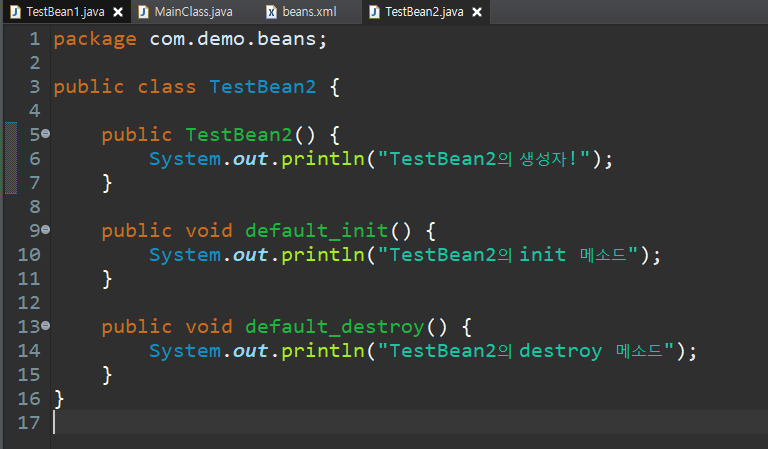The image size is (768, 449).
Task: Select the TestBean2.java tab
Action: pos(424,12)
